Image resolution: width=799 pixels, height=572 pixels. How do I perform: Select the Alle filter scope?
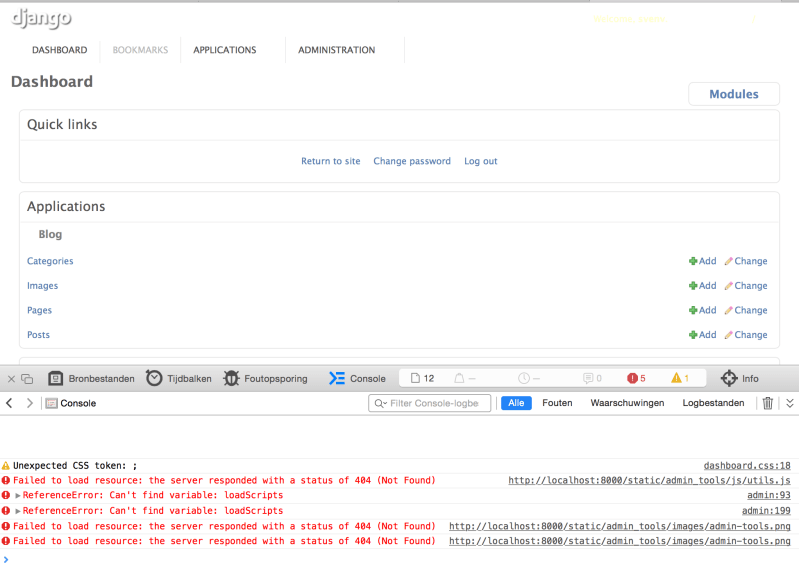(516, 403)
